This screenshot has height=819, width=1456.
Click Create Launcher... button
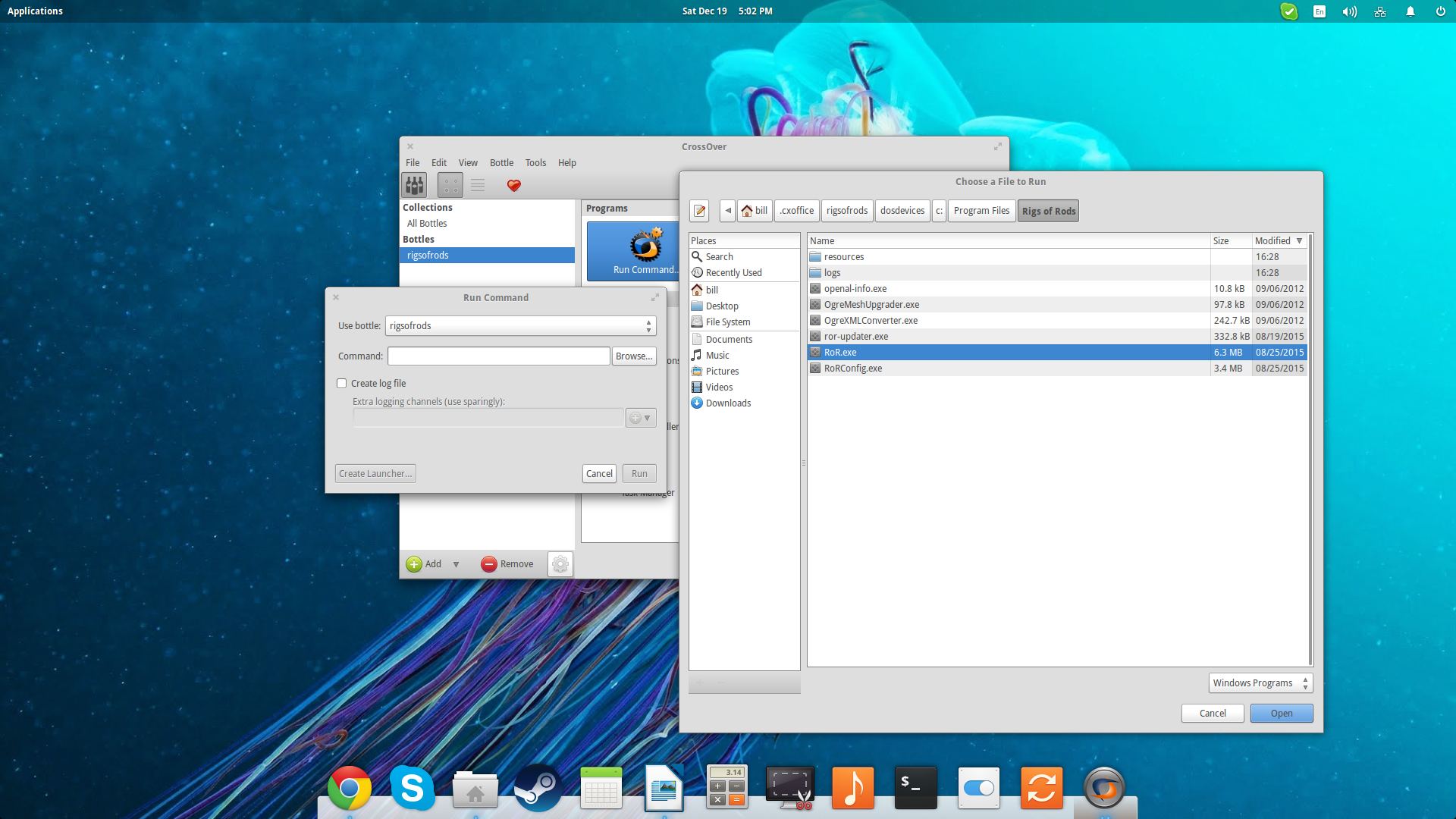(x=375, y=473)
